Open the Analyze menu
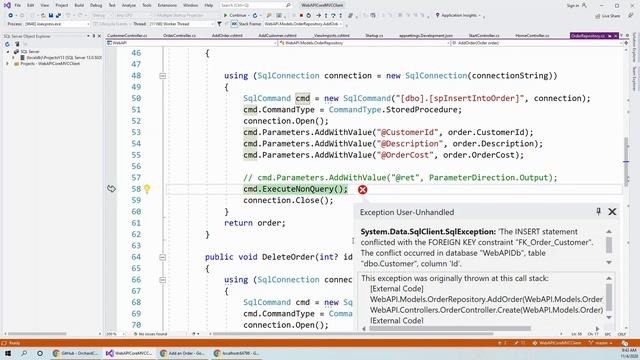Image resolution: width=640 pixels, height=360 pixels. point(129,5)
